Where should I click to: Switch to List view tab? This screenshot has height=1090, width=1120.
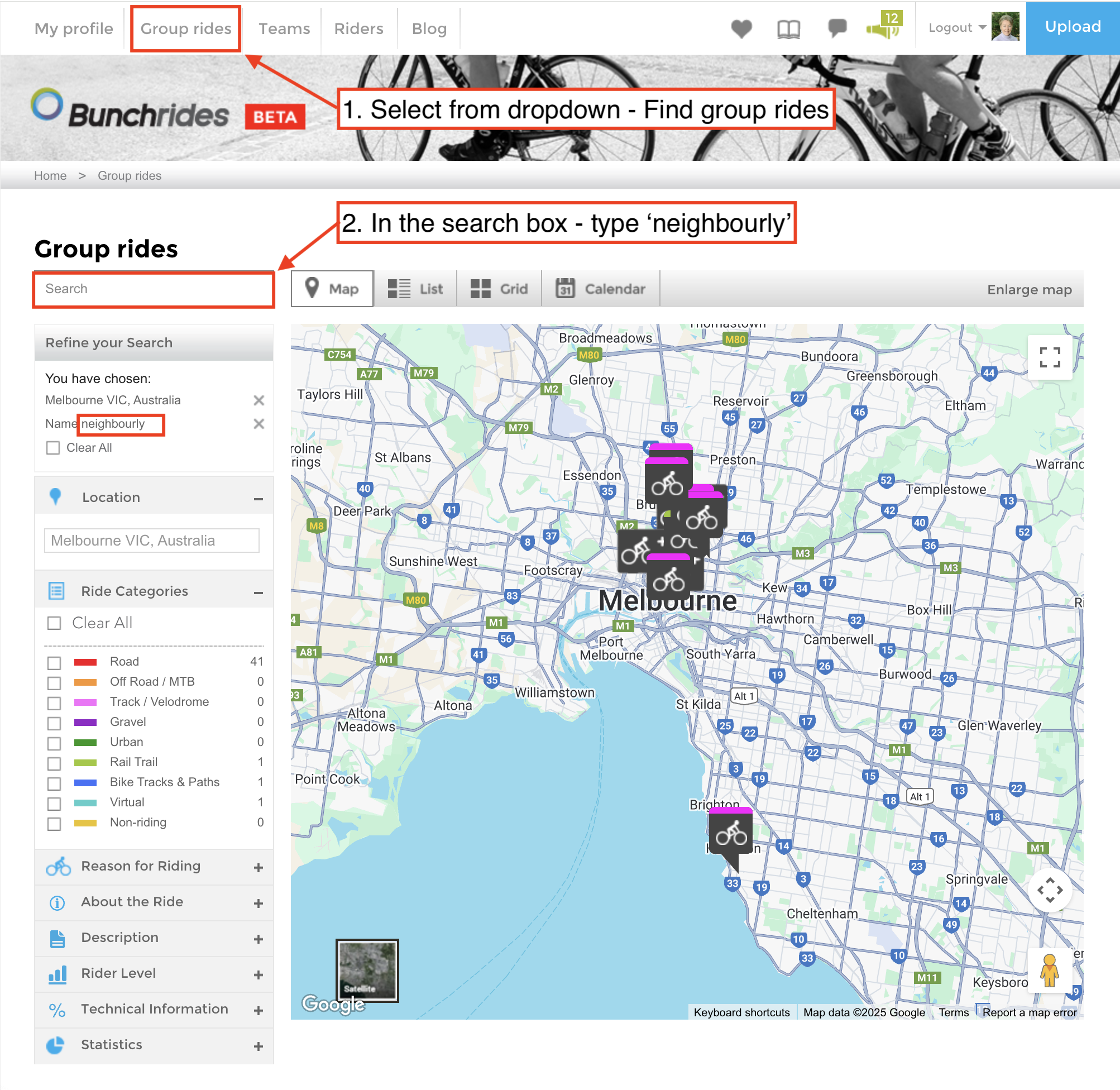click(x=415, y=289)
